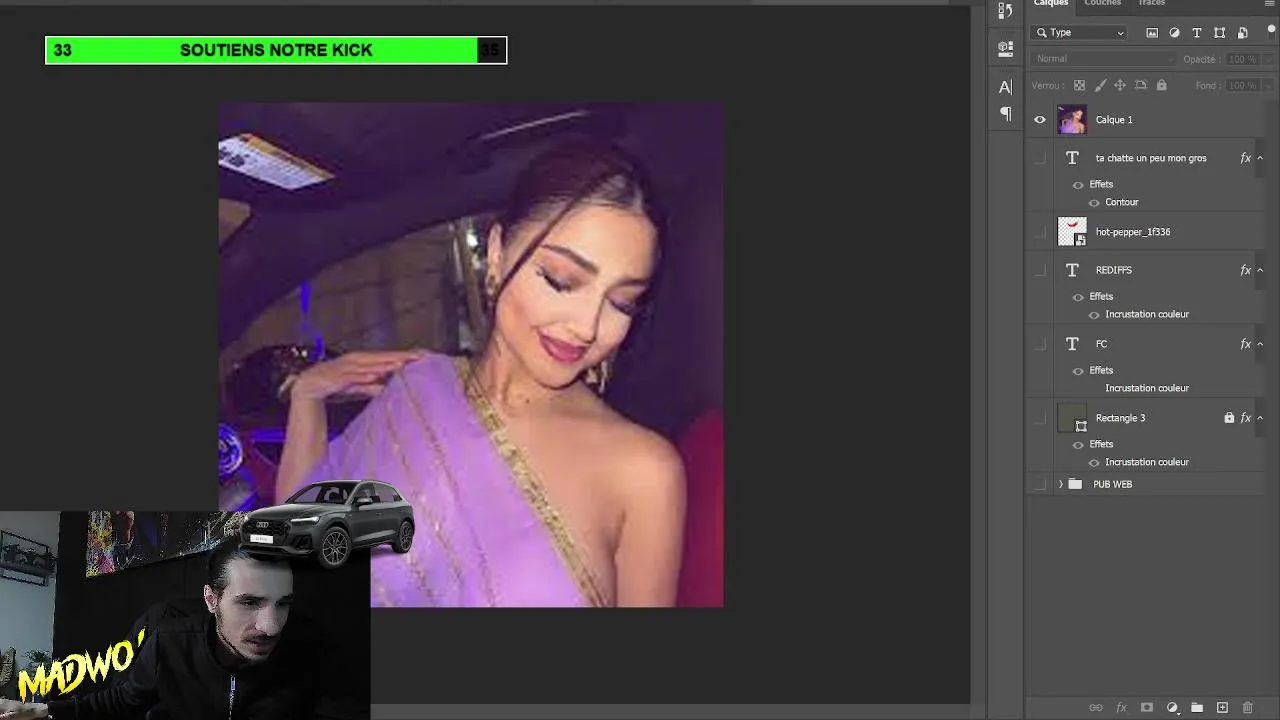Collapse effects of FC layer
The image size is (1280, 720).
[x=1260, y=344]
